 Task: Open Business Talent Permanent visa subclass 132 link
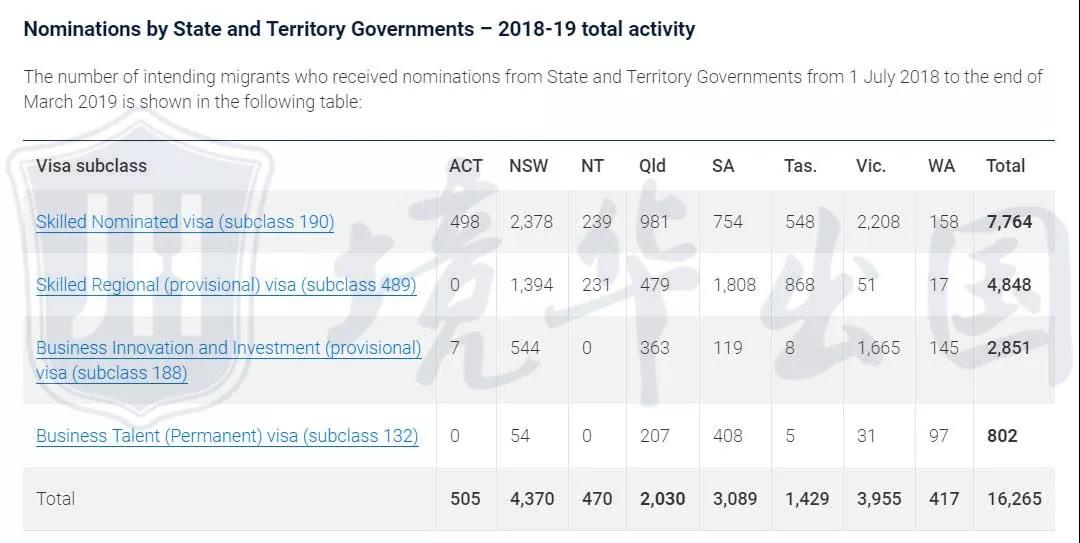[x=227, y=436]
